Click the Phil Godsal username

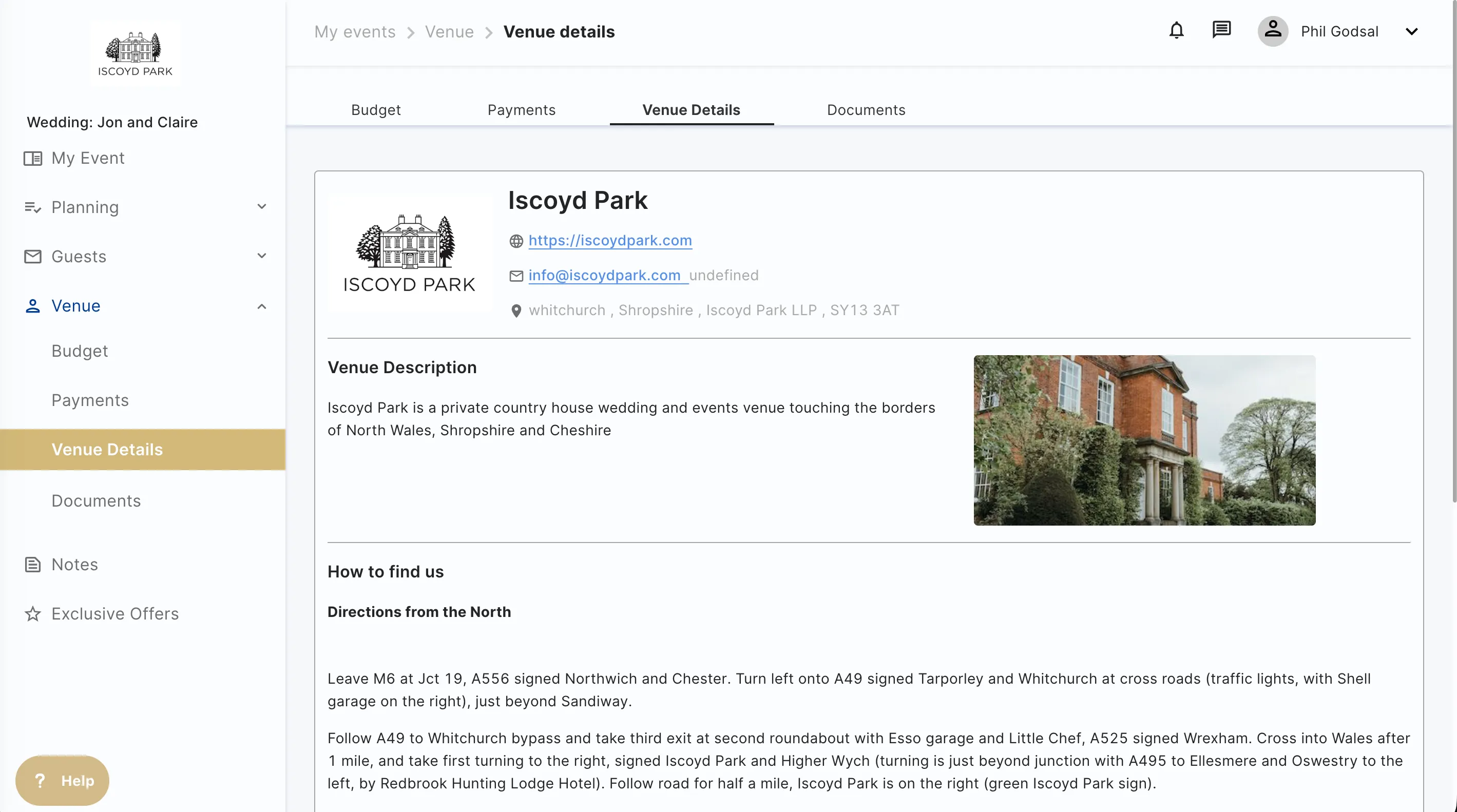[x=1339, y=32]
